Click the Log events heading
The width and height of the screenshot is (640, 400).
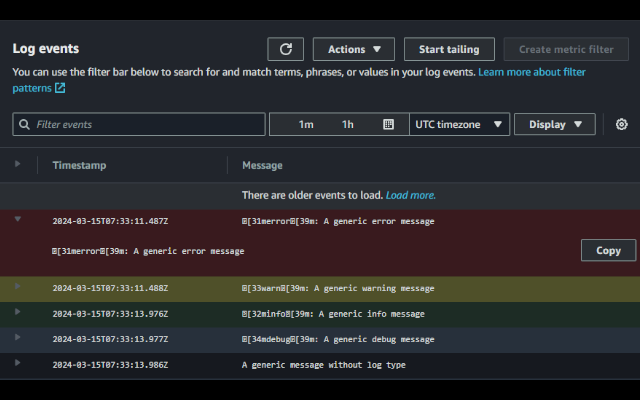(x=46, y=49)
